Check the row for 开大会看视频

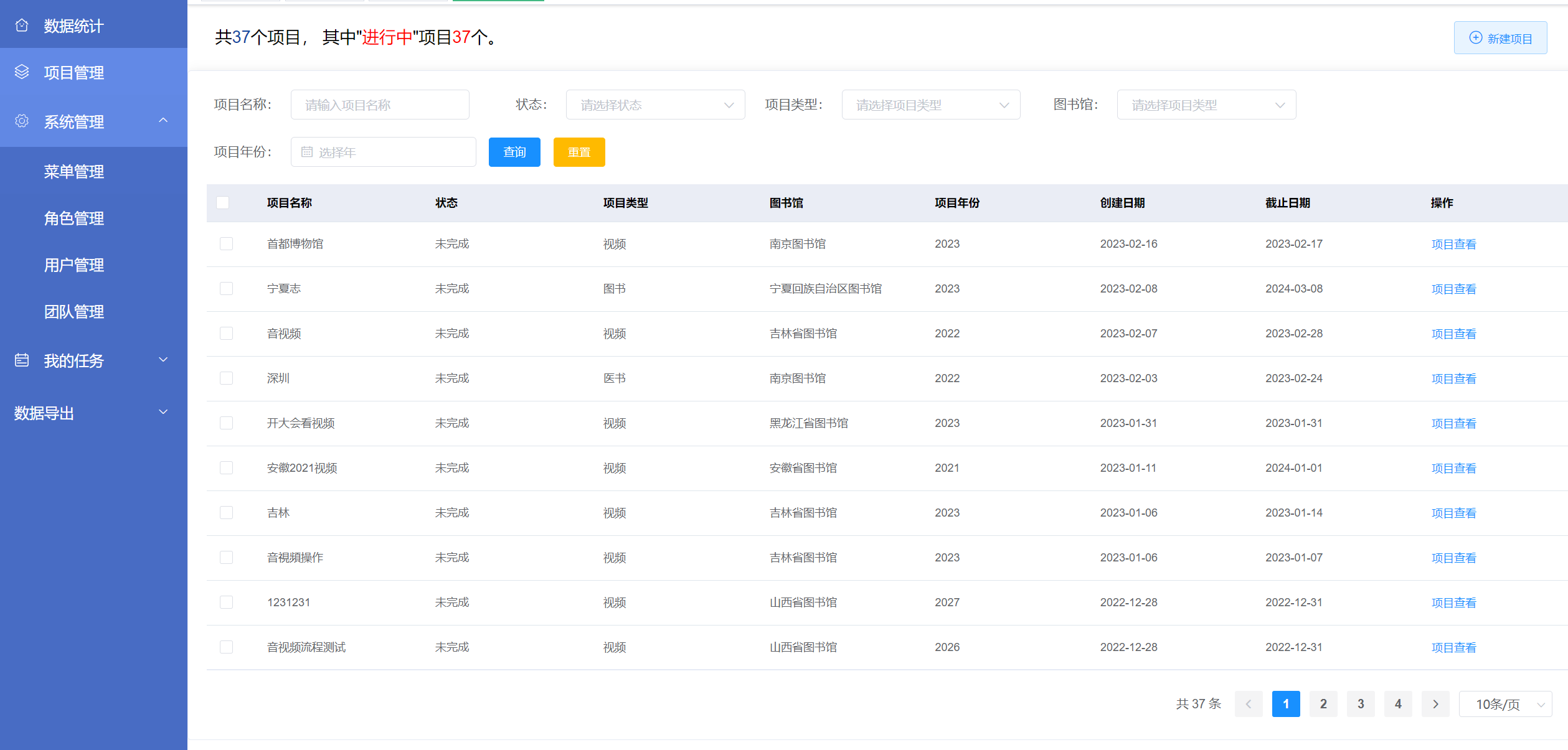226,423
